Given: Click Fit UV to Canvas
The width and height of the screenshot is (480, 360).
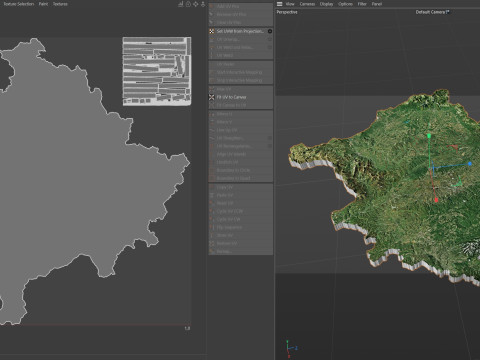Looking at the screenshot, I should [x=241, y=97].
